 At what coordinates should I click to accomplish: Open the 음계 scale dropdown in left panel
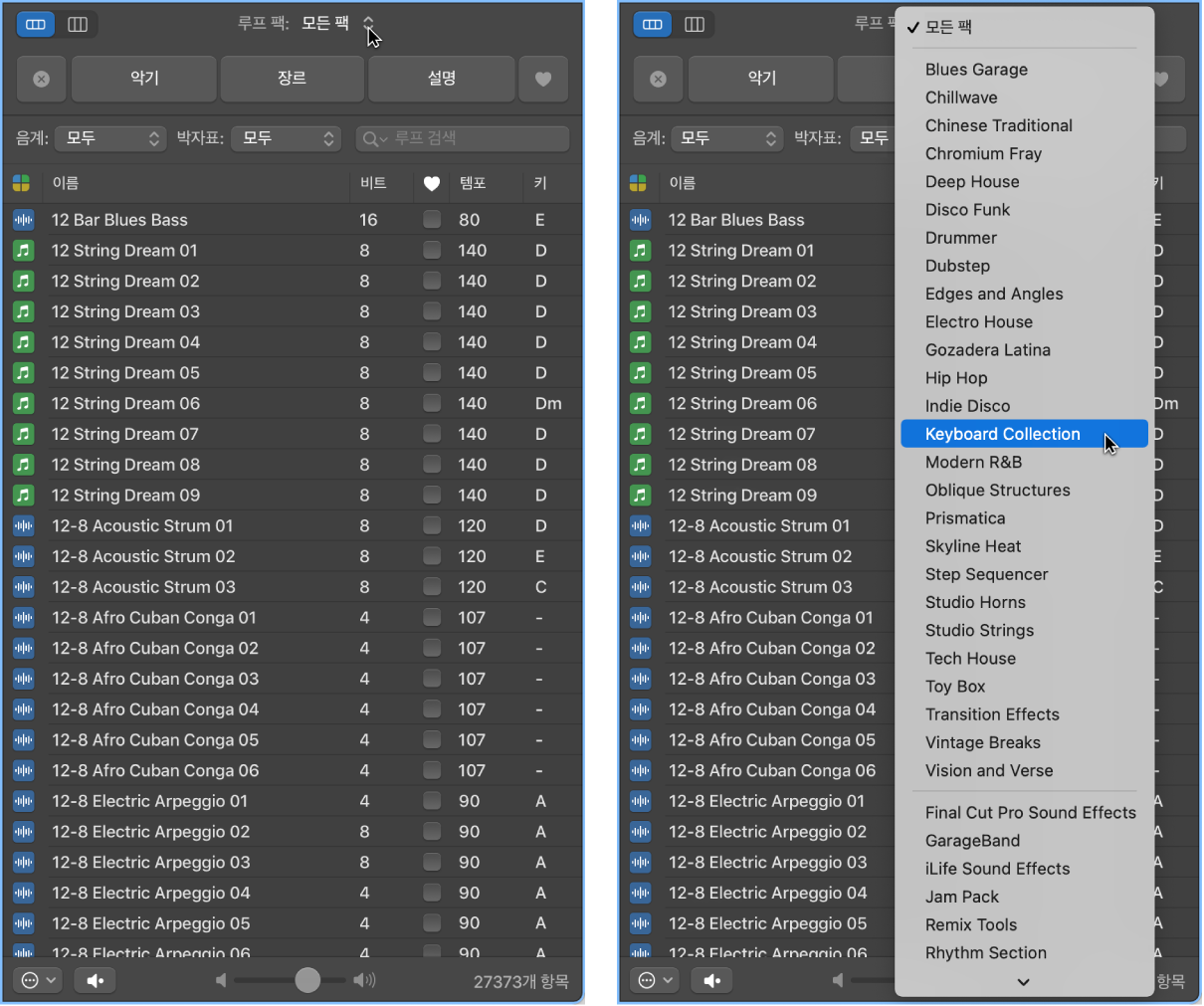pyautogui.click(x=110, y=138)
